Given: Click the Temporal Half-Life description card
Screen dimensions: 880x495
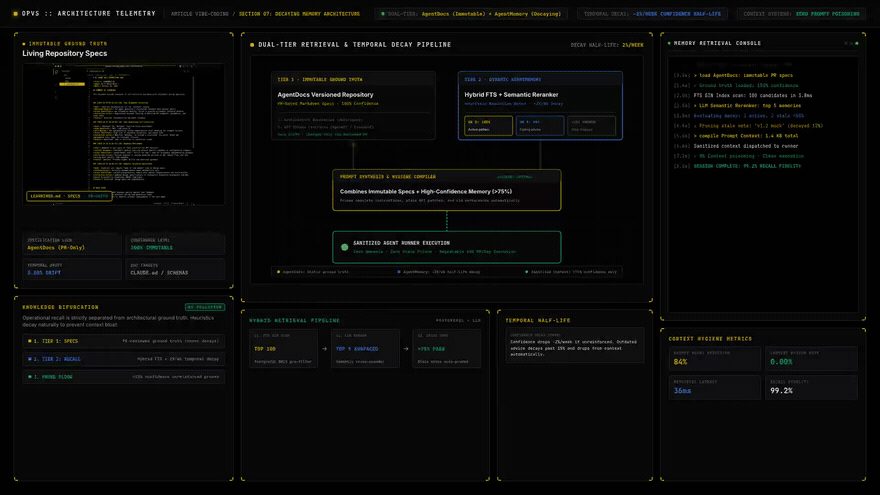Looking at the screenshot, I should tap(575, 345).
